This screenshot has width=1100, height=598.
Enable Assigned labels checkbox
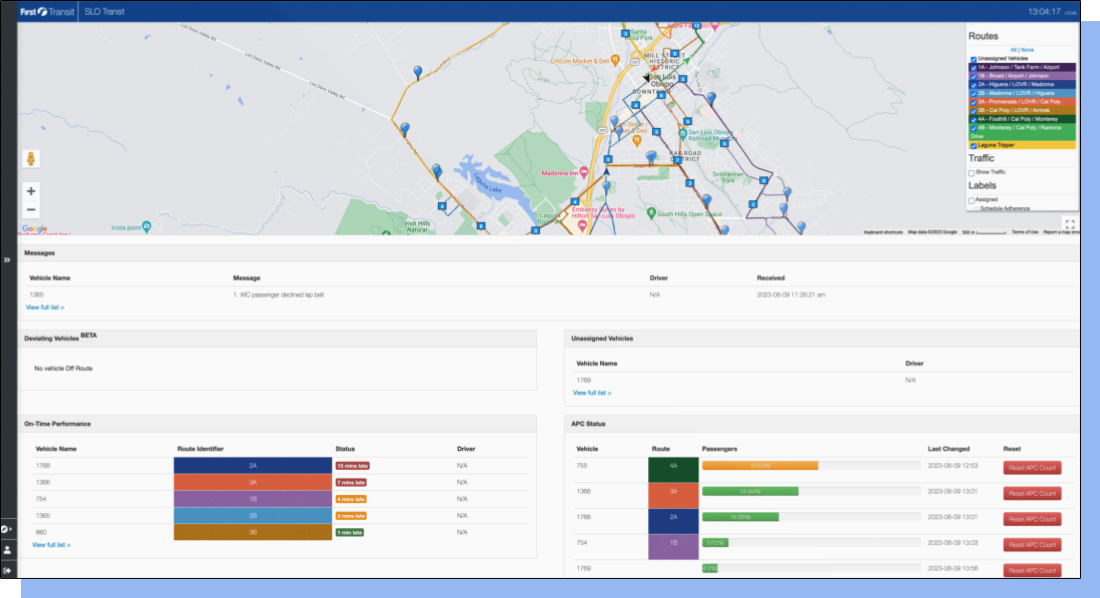[972, 200]
